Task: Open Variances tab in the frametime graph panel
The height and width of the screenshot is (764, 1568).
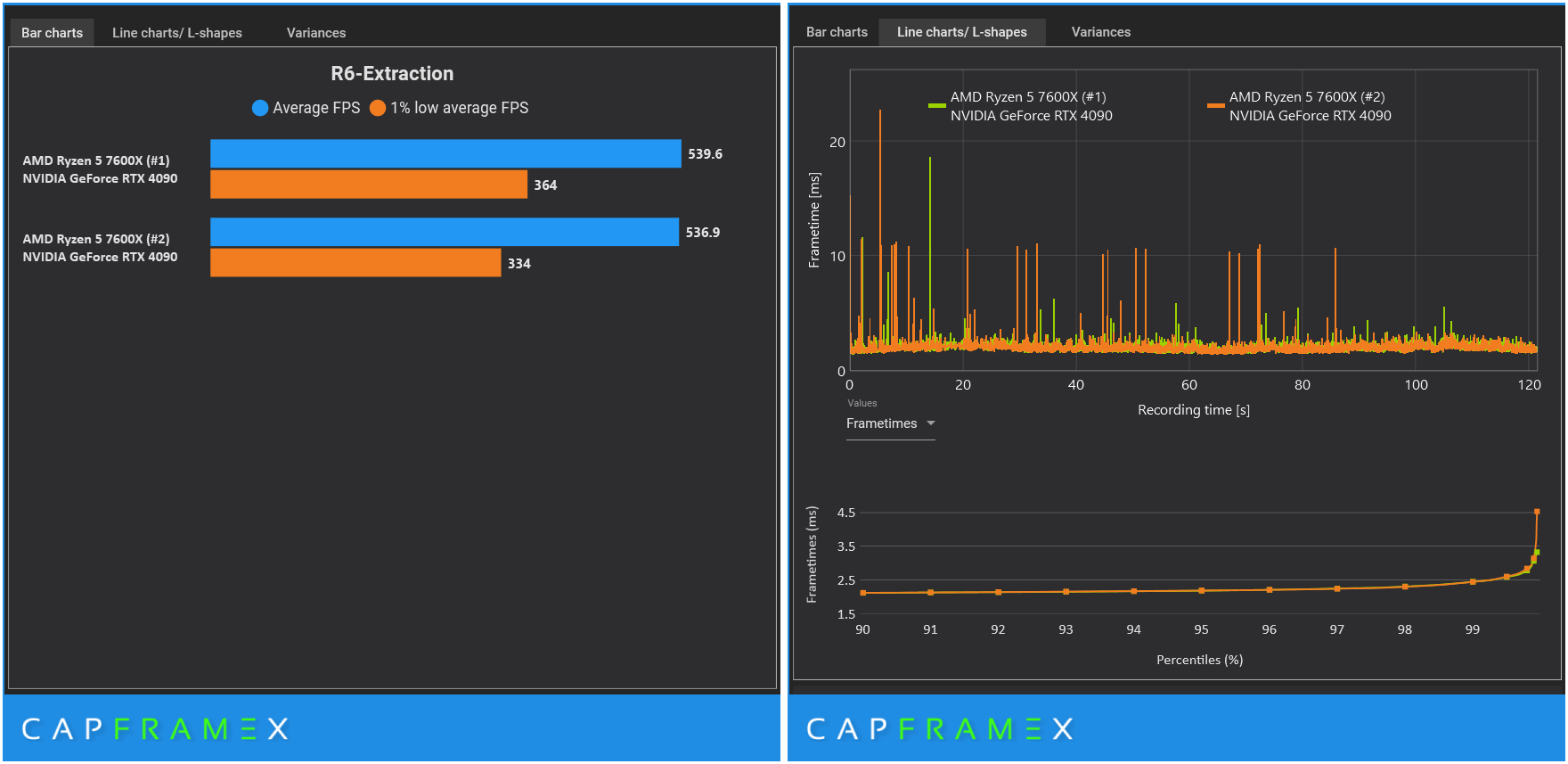Action: pos(1101,32)
